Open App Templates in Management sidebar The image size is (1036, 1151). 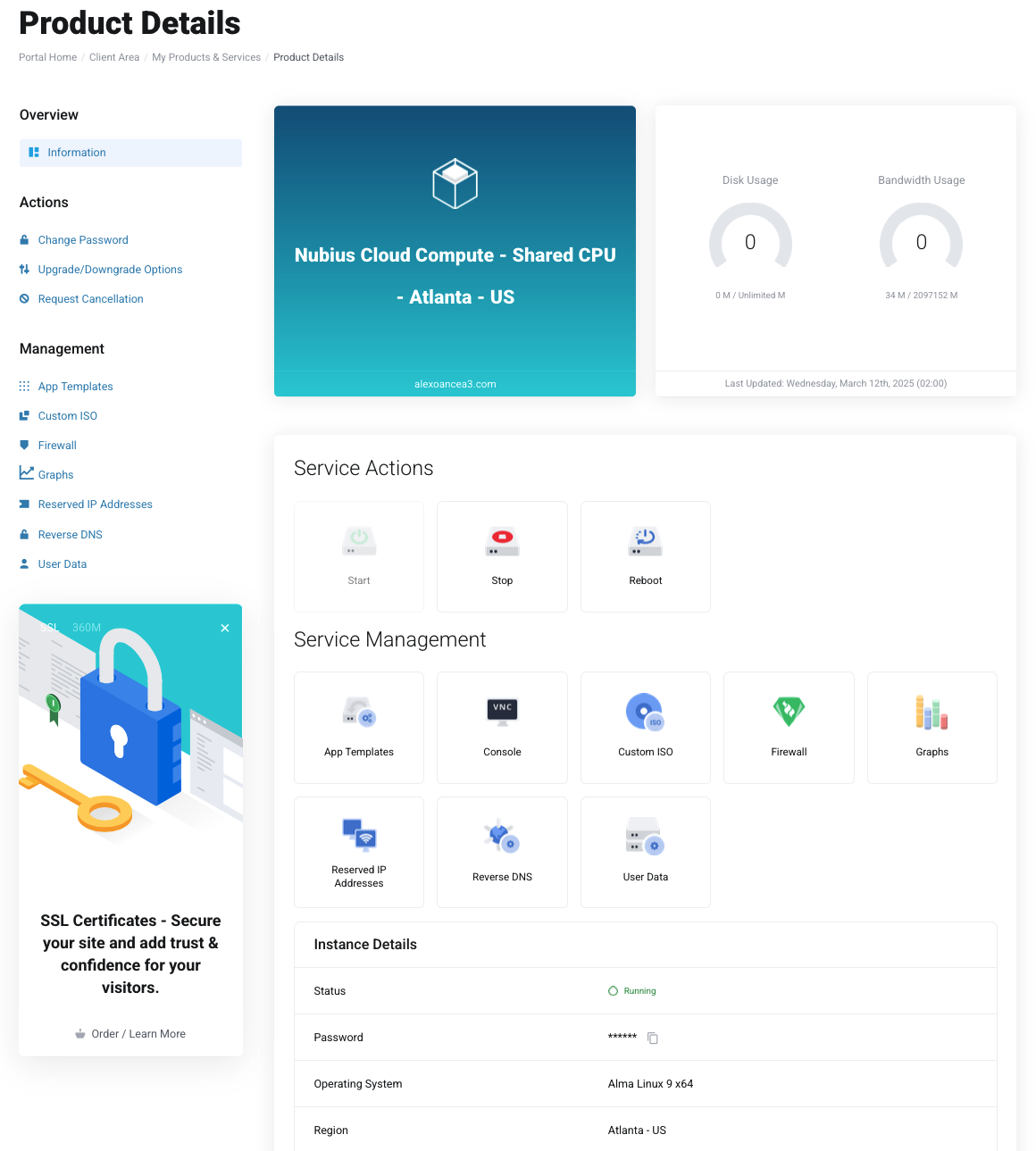click(x=75, y=387)
